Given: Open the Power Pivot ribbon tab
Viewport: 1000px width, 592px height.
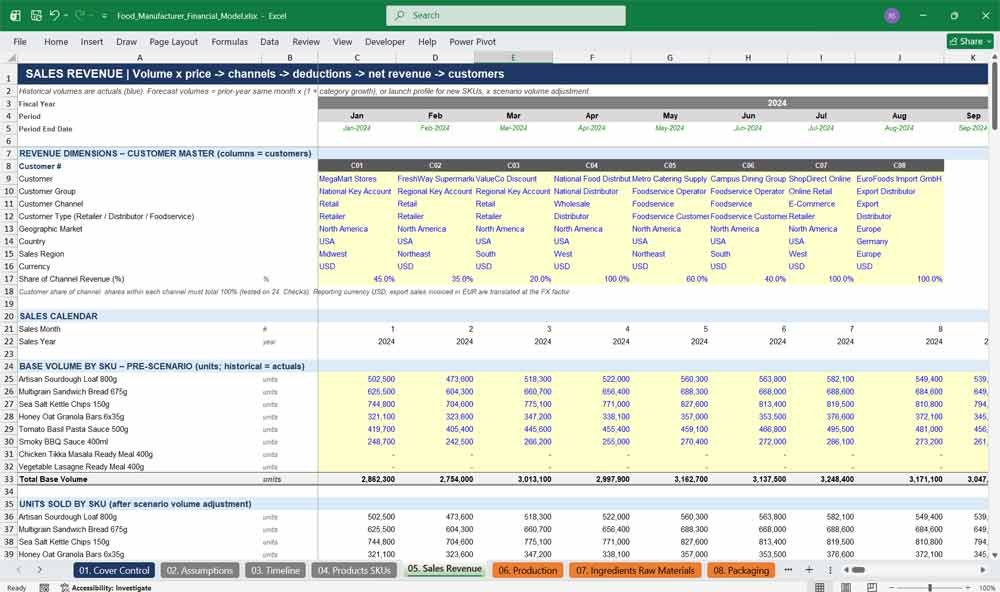Looking at the screenshot, I should [473, 41].
